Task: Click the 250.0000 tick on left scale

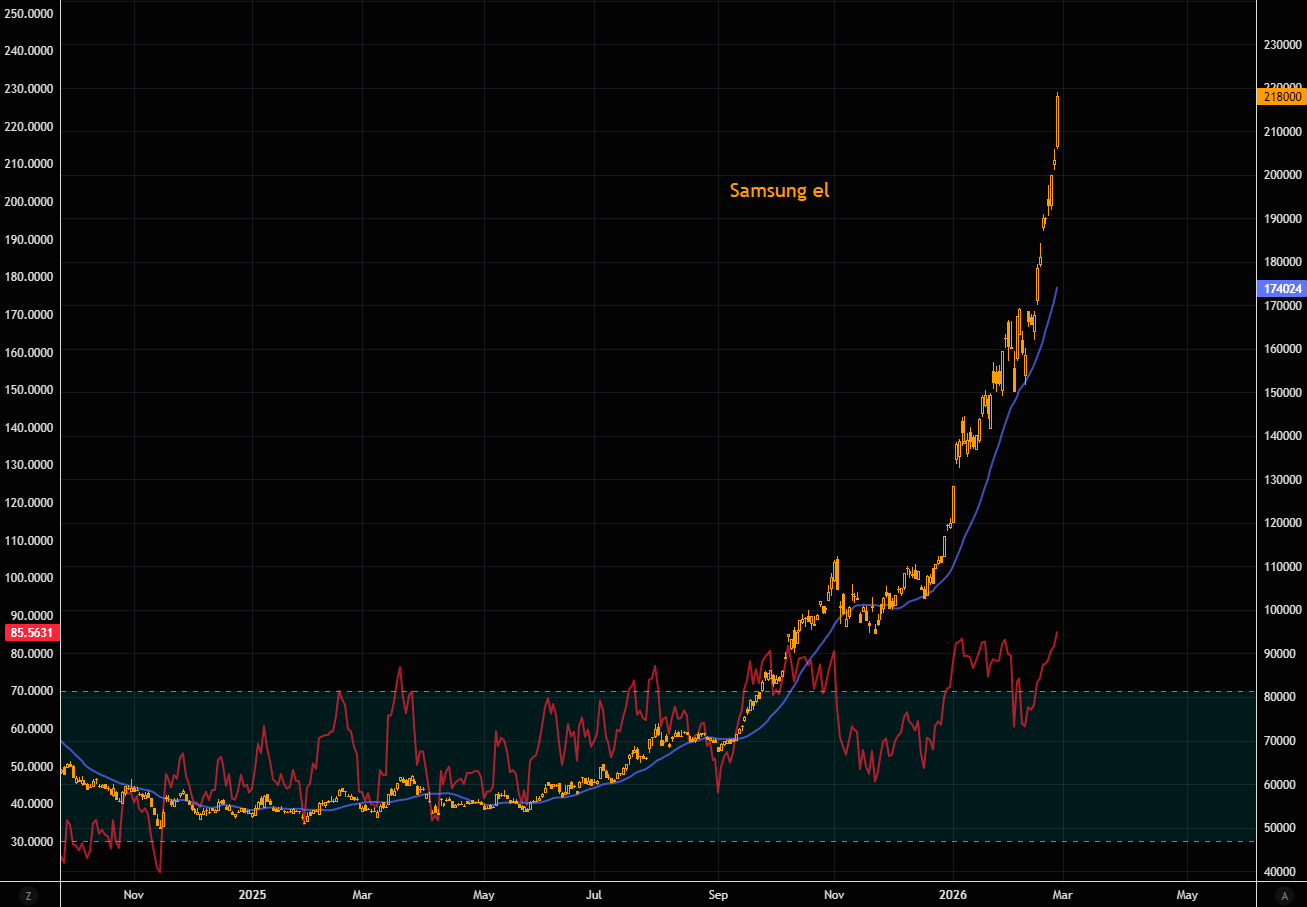Action: pos(30,13)
